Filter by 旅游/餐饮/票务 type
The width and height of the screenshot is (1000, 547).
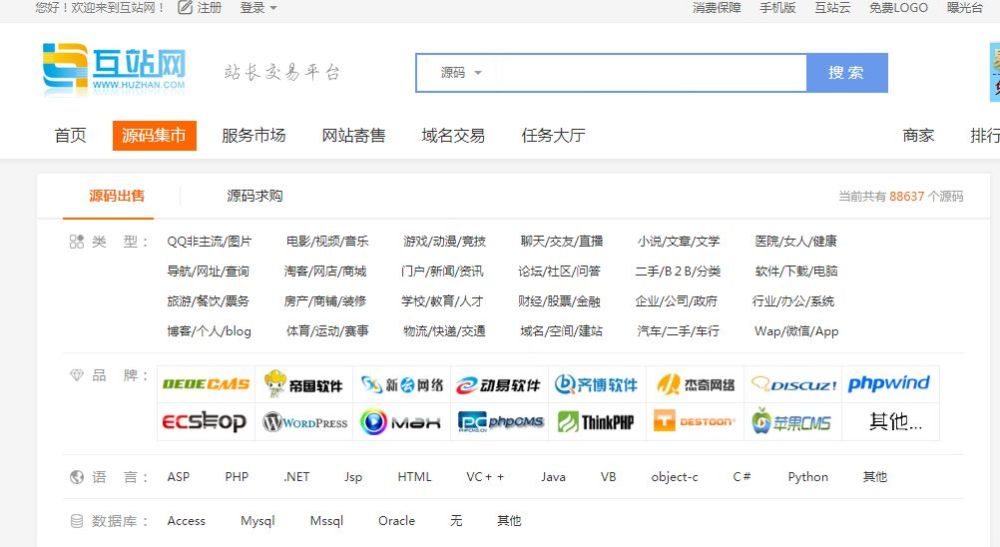click(x=208, y=302)
